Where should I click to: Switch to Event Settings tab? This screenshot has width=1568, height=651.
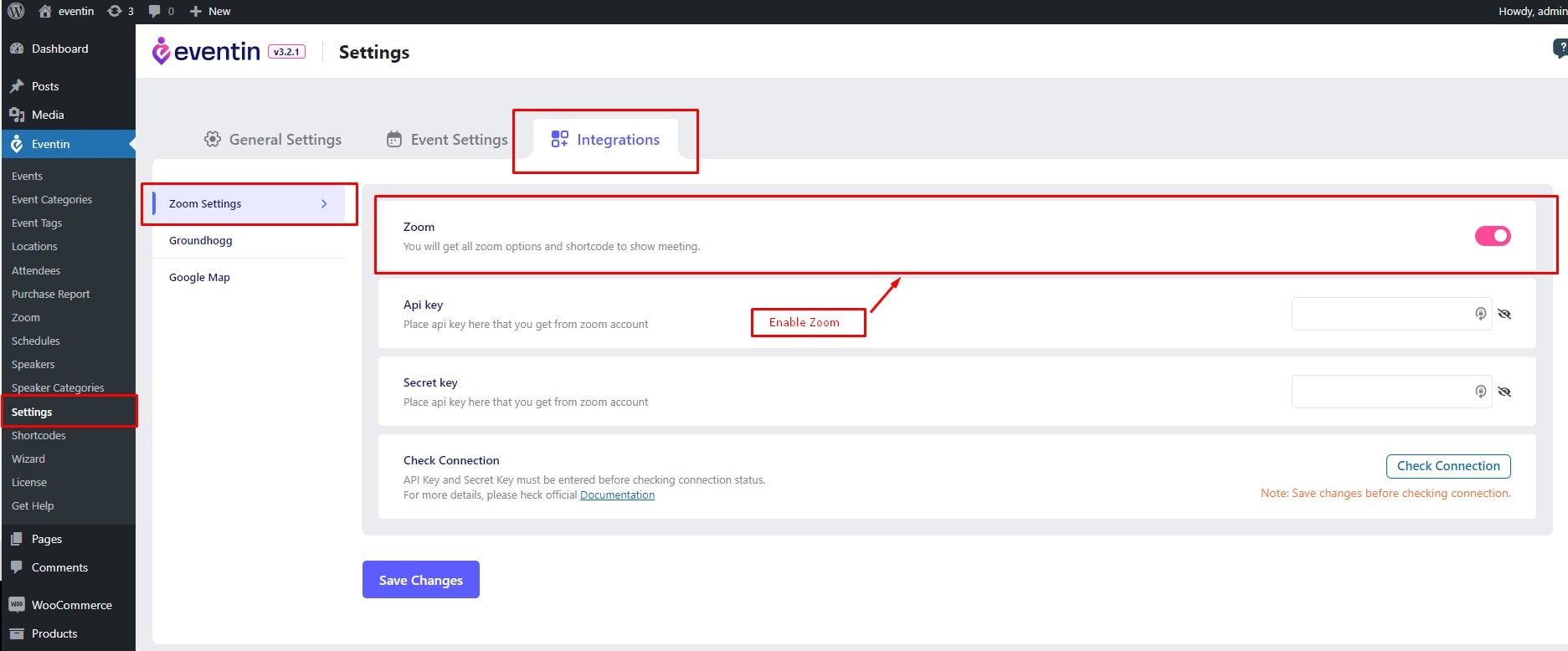coord(447,139)
